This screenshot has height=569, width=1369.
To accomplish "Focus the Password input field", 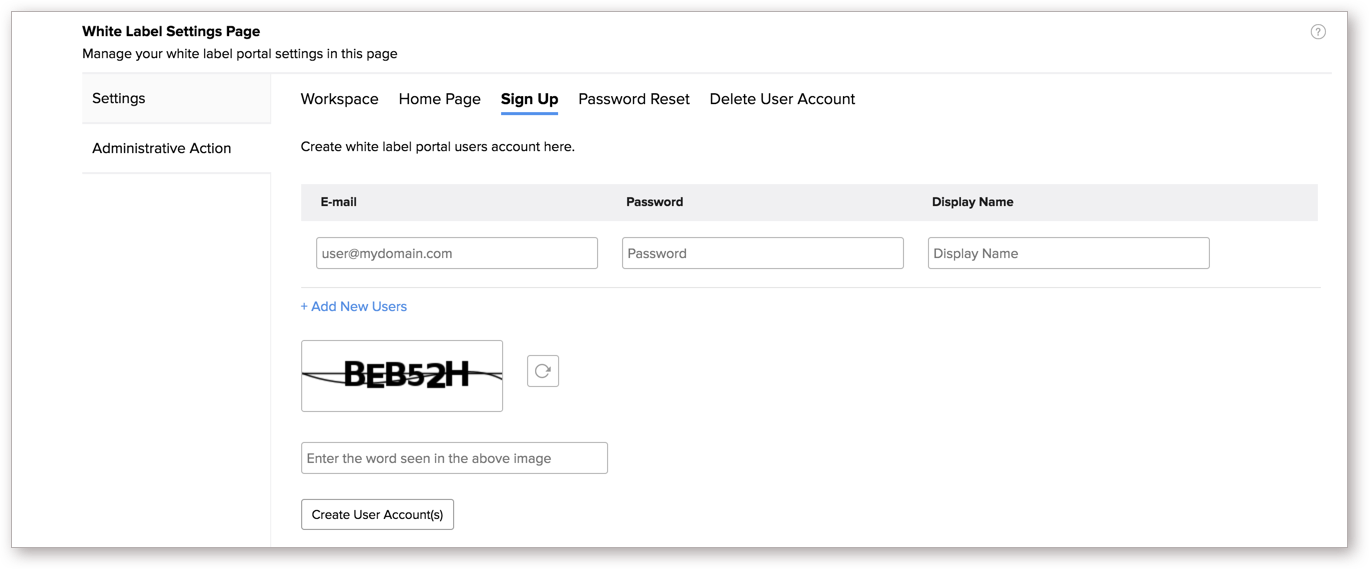I will click(762, 253).
